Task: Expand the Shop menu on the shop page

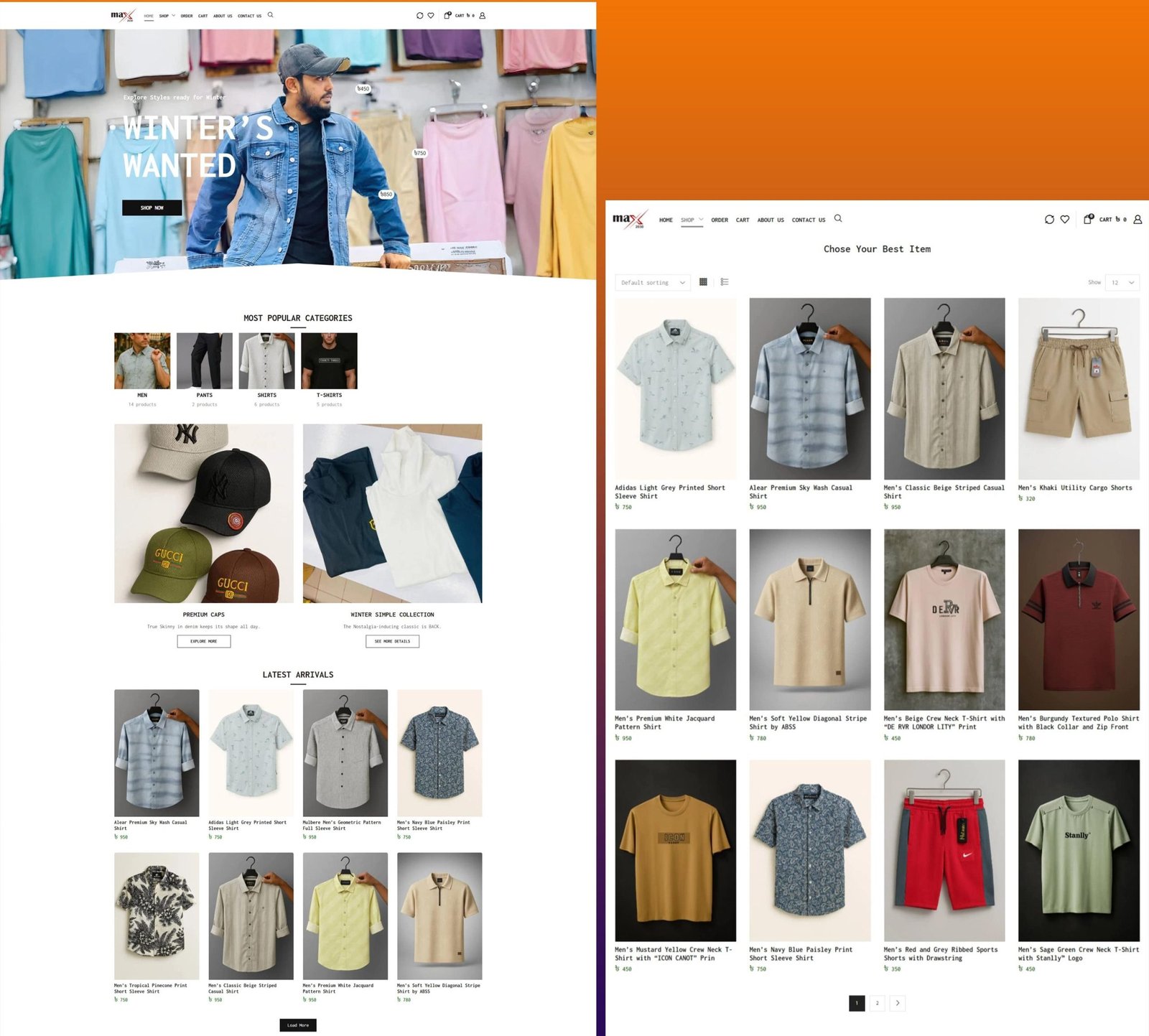Action: click(692, 220)
